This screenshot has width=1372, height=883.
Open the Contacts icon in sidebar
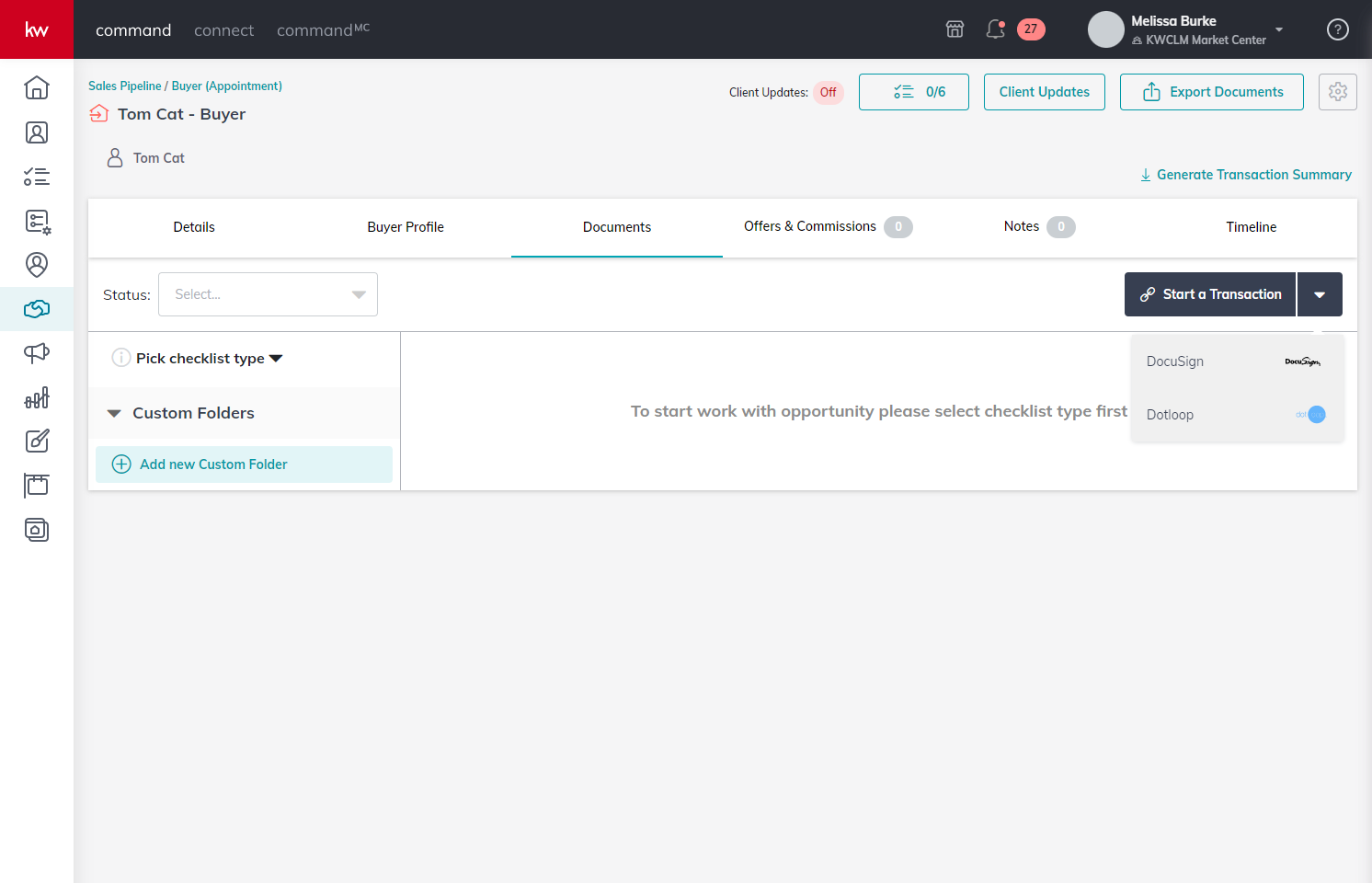coord(37,132)
